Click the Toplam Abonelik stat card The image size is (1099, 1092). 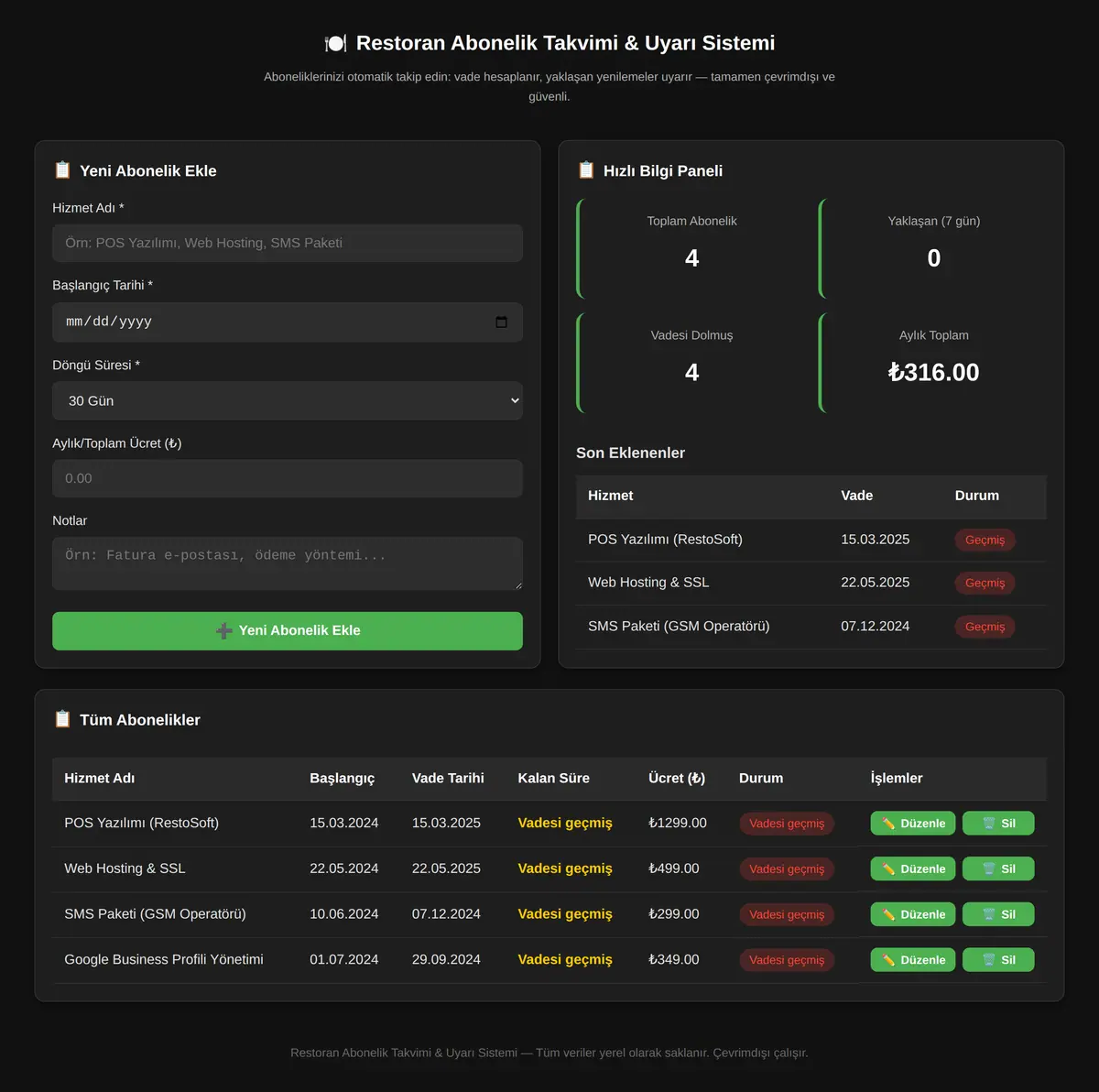pos(691,248)
